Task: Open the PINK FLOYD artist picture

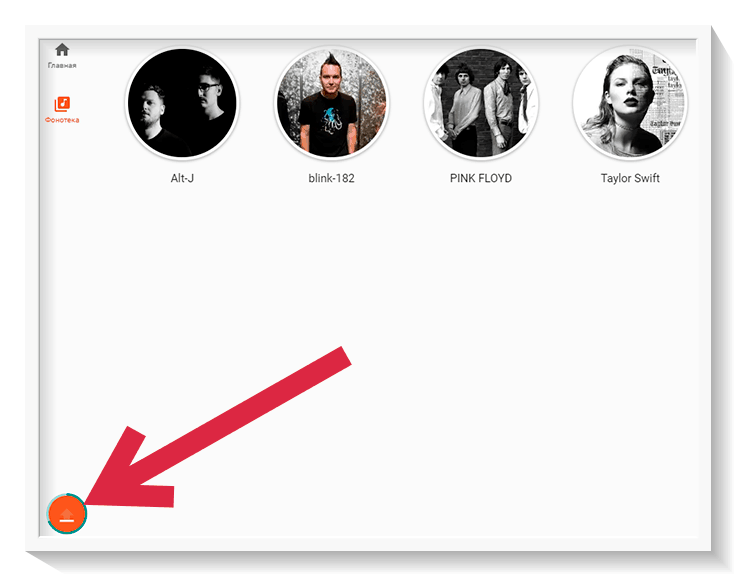Action: click(481, 103)
